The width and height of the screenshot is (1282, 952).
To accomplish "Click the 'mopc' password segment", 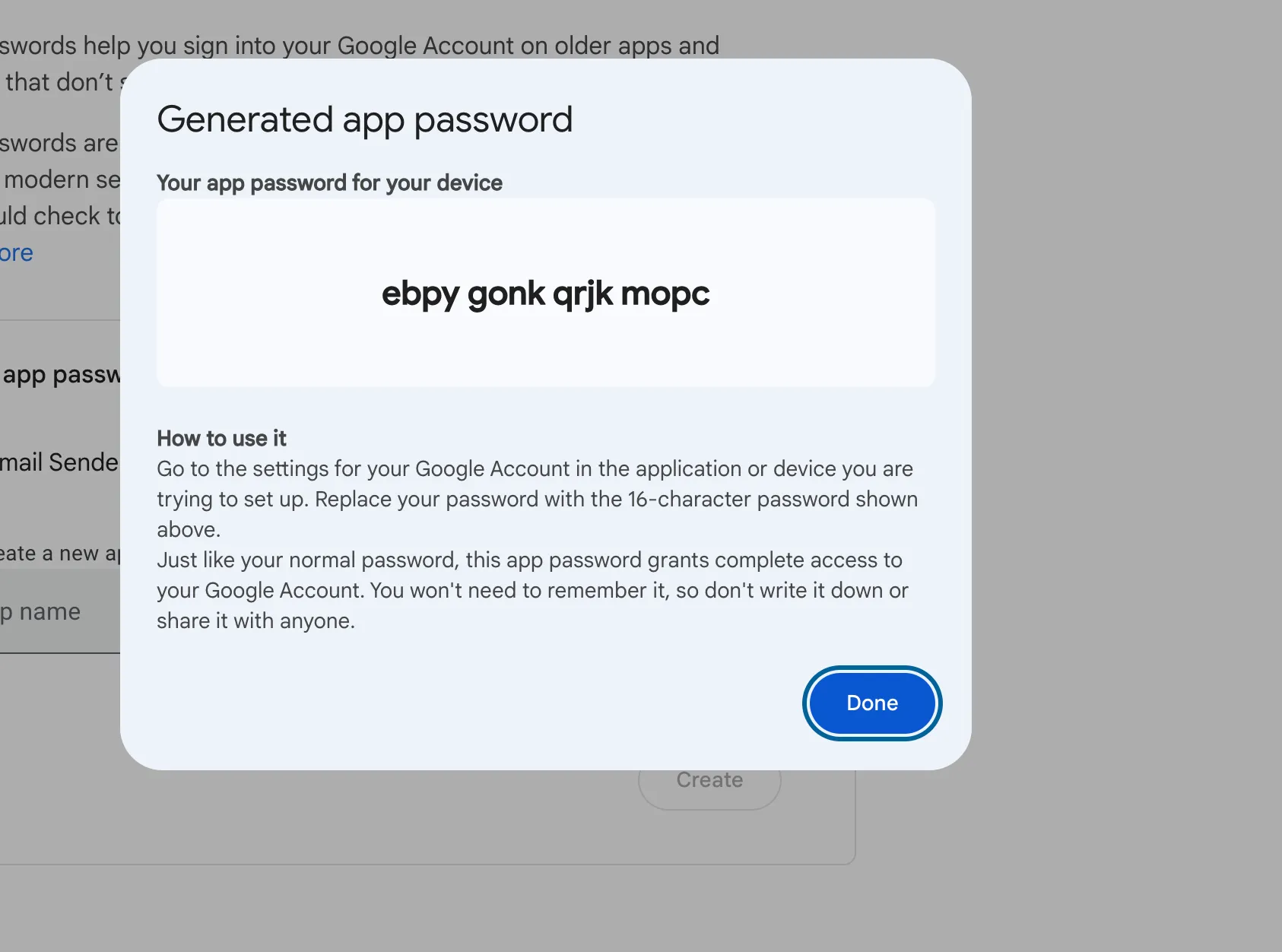I will (665, 294).
